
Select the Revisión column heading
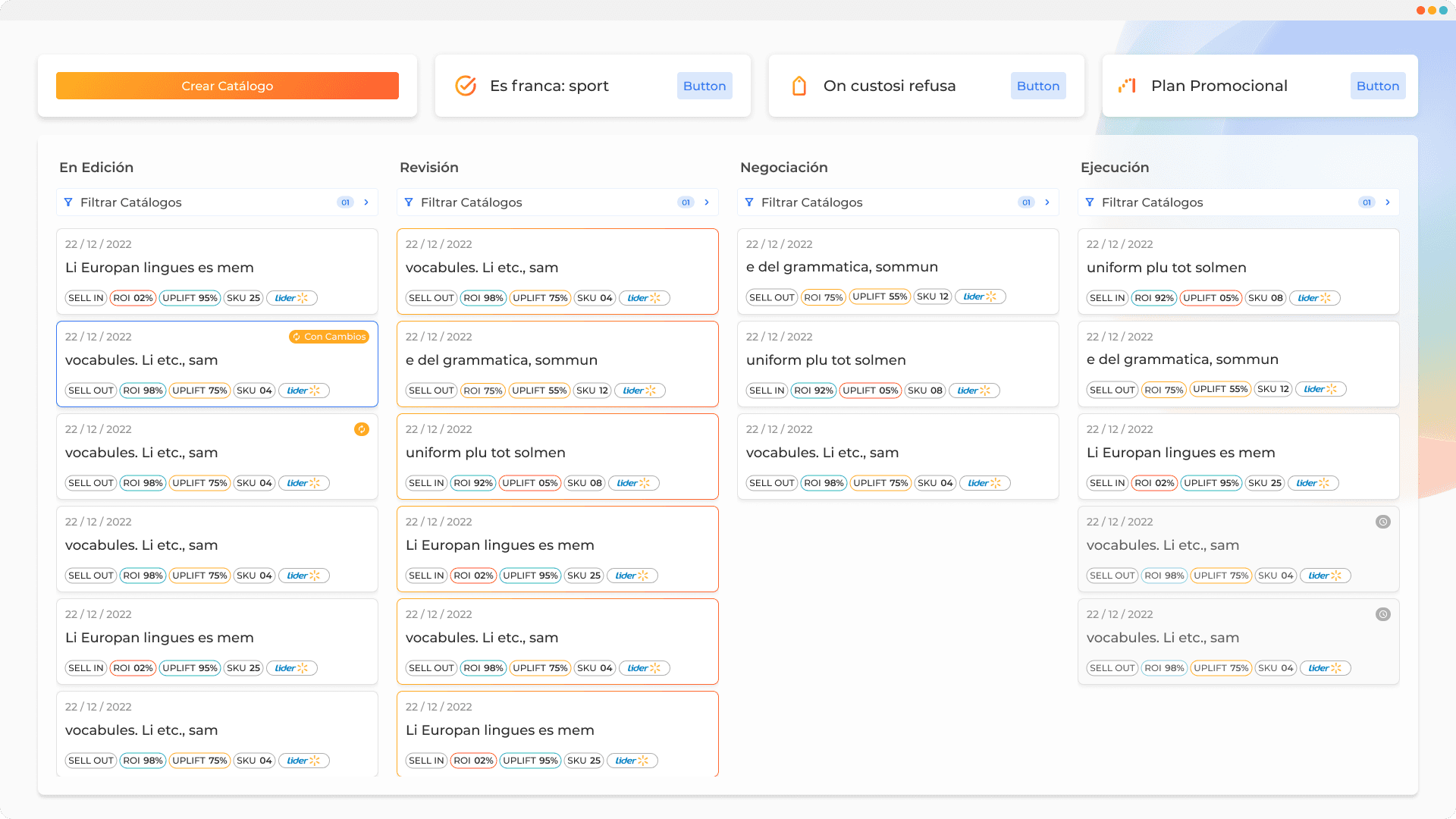(x=429, y=168)
